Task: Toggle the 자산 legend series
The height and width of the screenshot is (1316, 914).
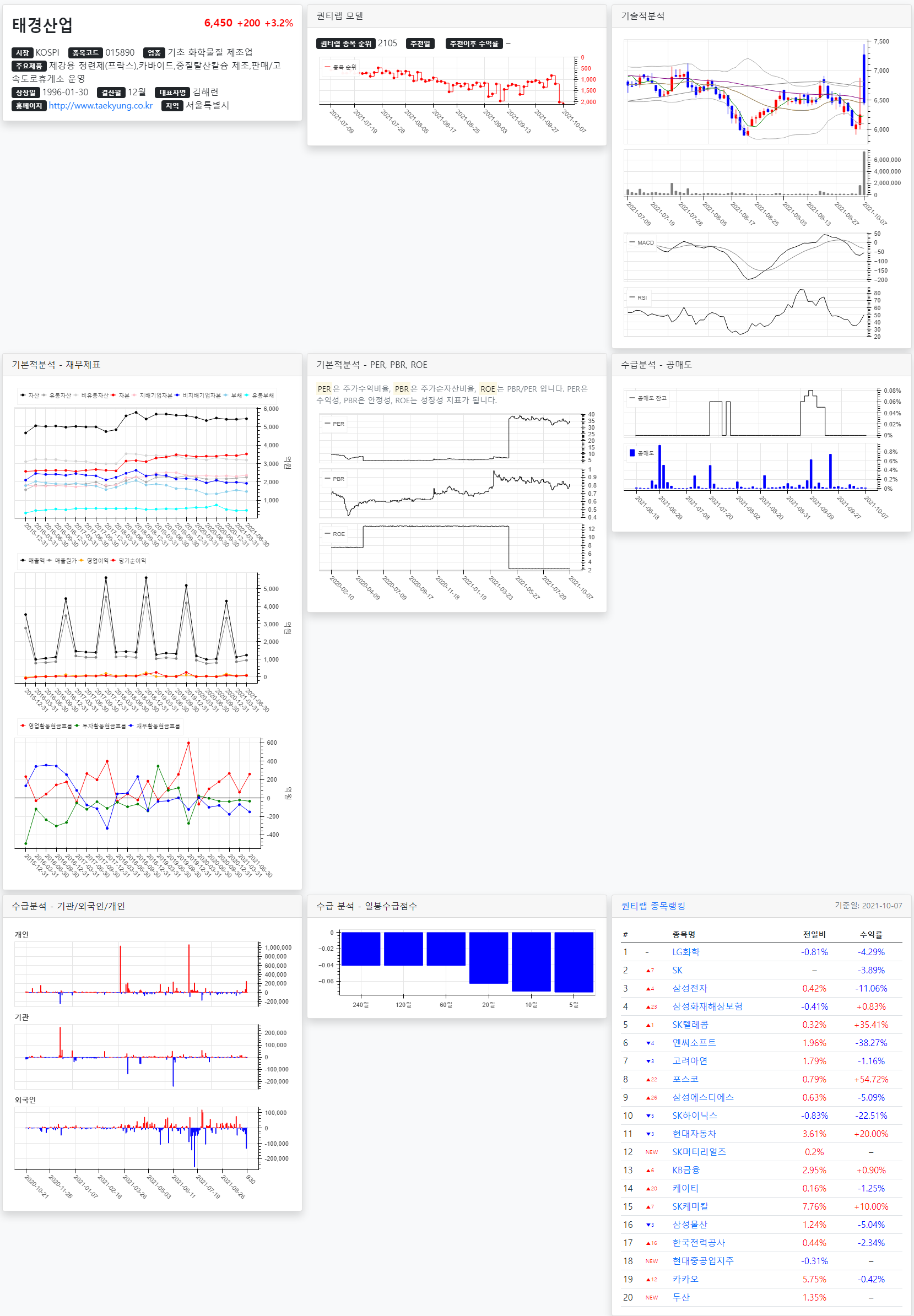Action: [x=30, y=395]
